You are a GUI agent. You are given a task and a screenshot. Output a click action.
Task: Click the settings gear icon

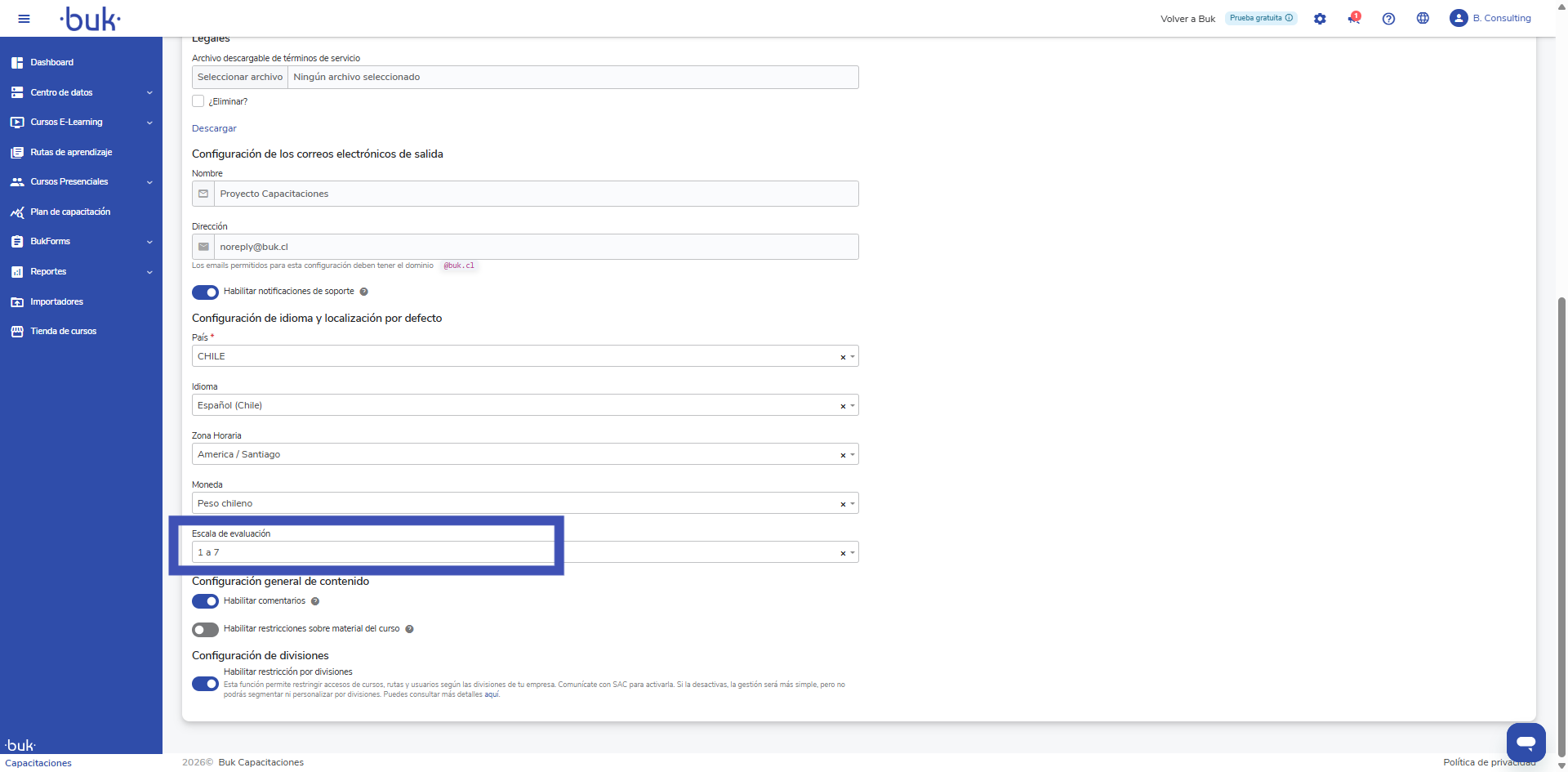(1320, 19)
